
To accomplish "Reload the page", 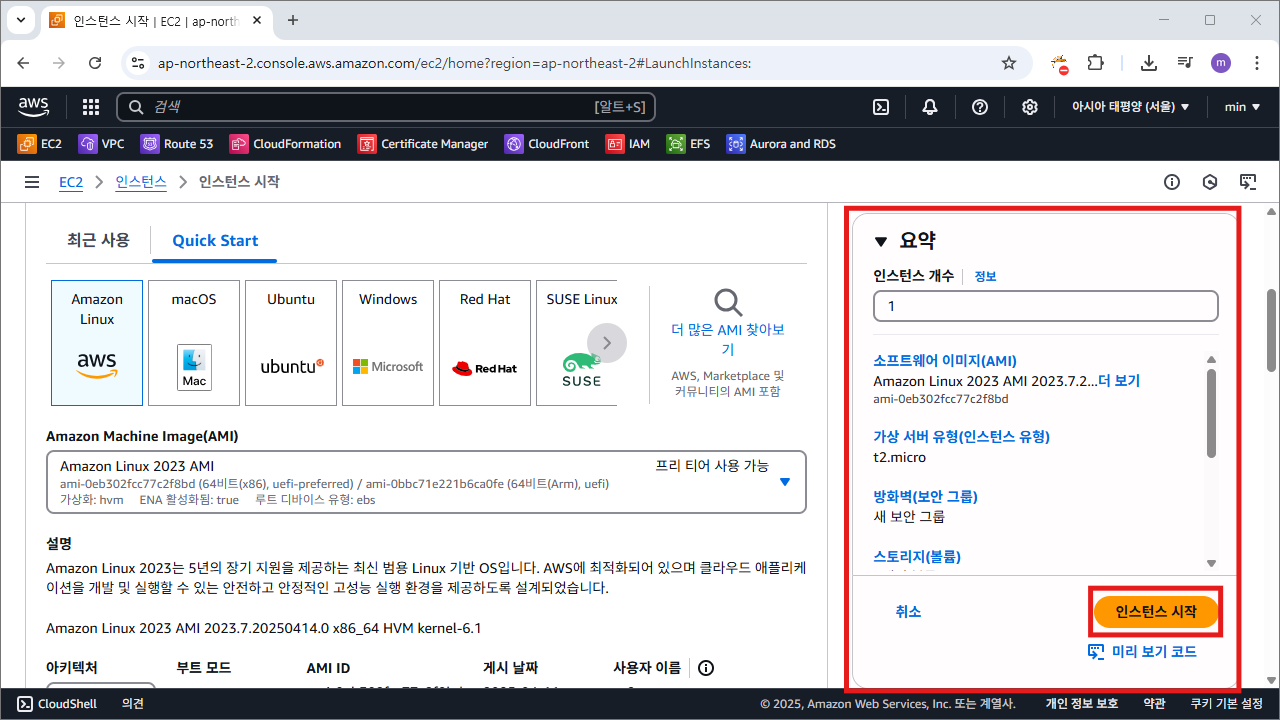I will tap(95, 63).
